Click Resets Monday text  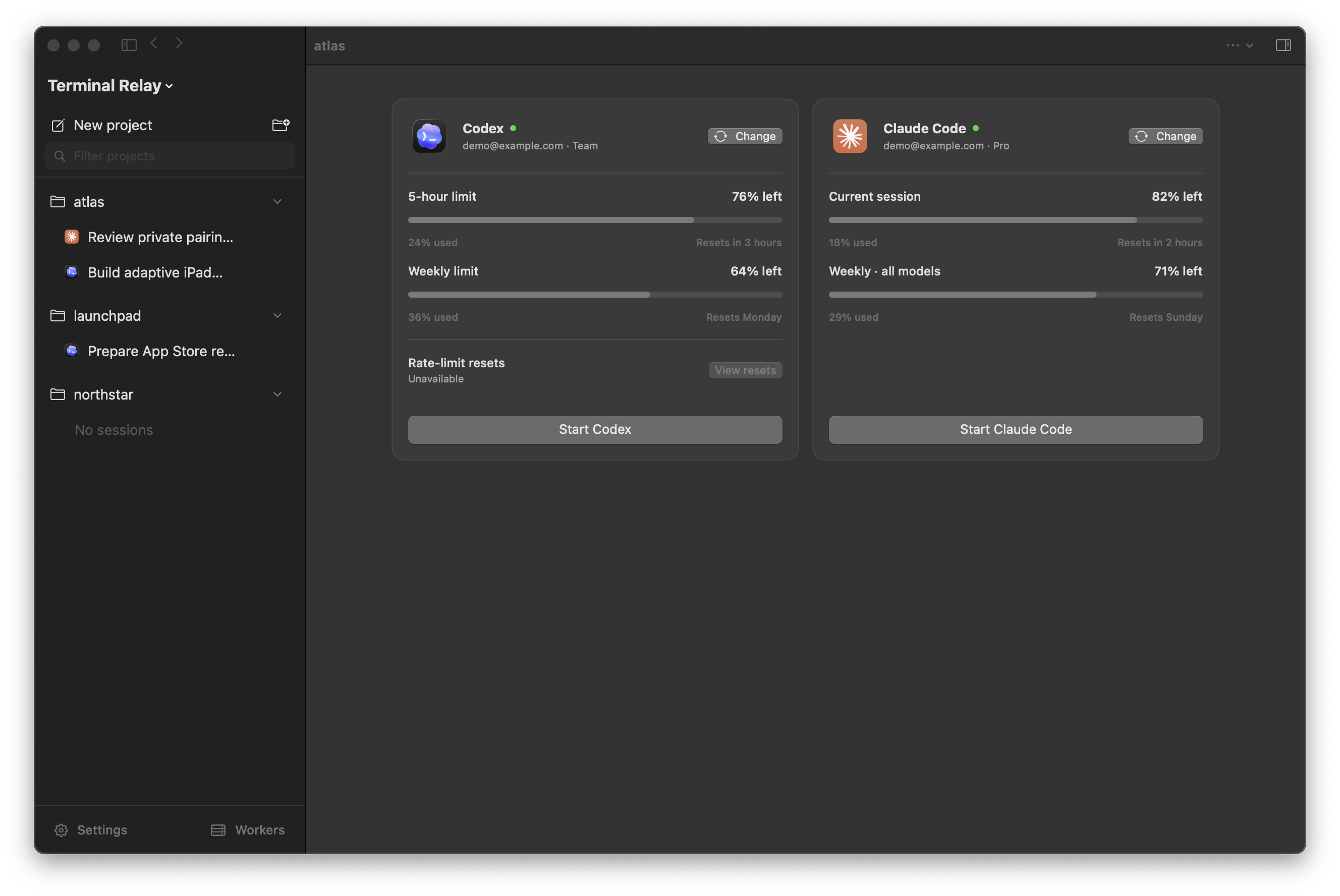tap(744, 317)
